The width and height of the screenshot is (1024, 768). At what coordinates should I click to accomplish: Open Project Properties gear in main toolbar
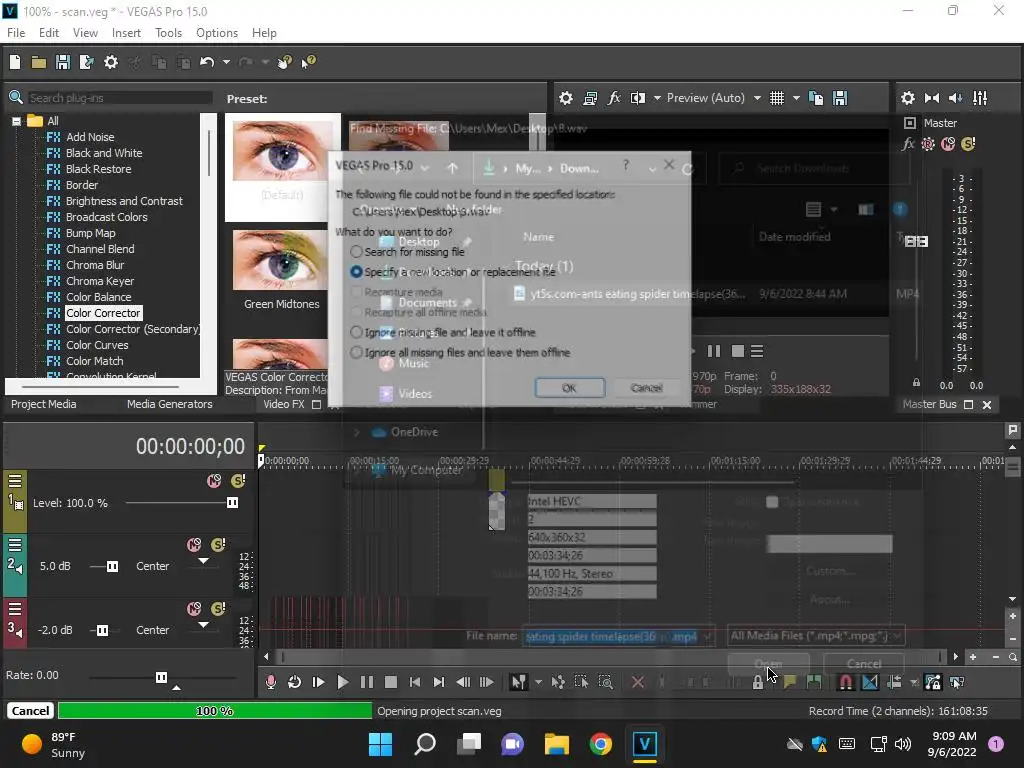[111, 62]
